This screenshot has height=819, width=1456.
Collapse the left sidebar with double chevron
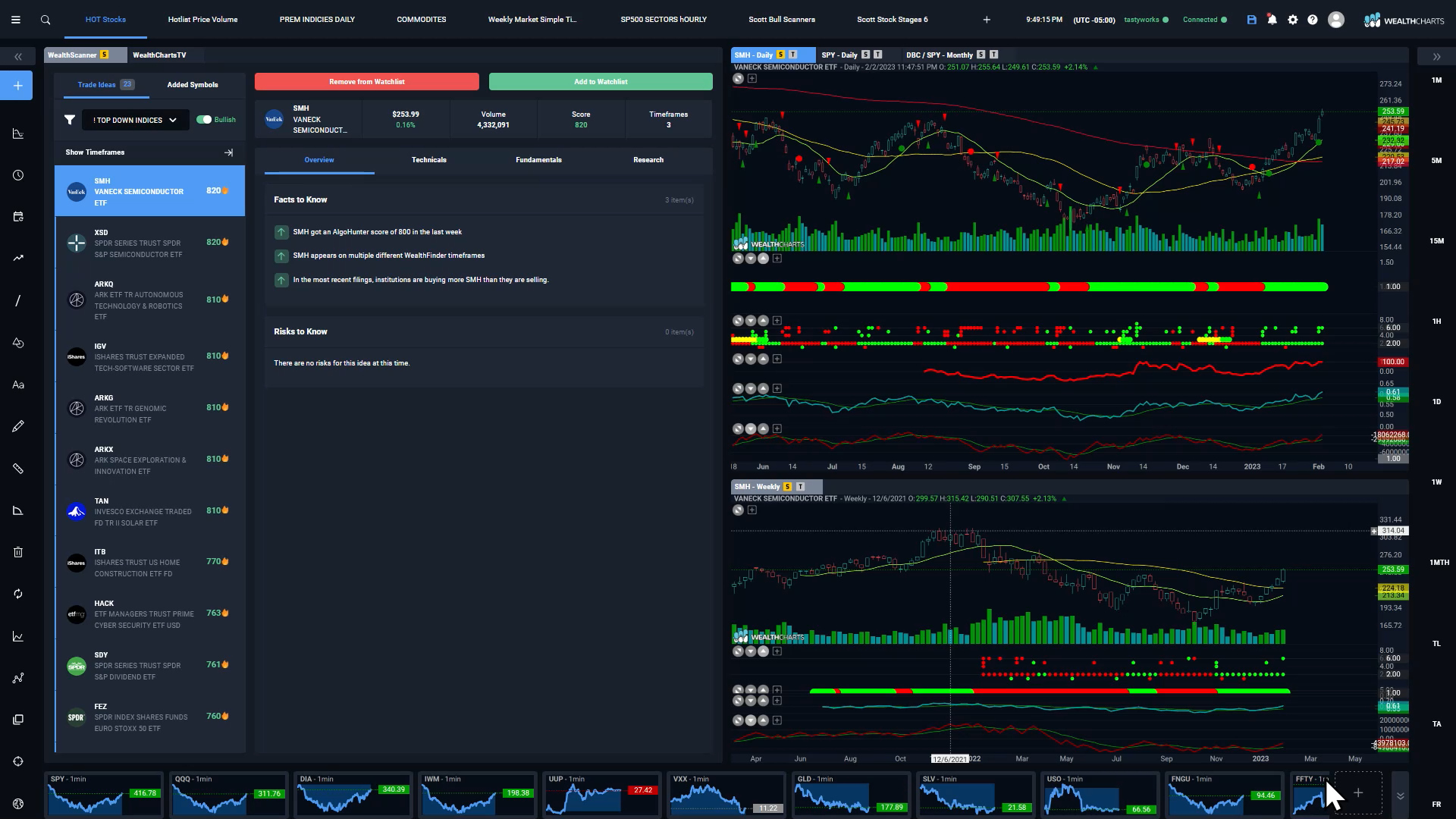pyautogui.click(x=18, y=57)
